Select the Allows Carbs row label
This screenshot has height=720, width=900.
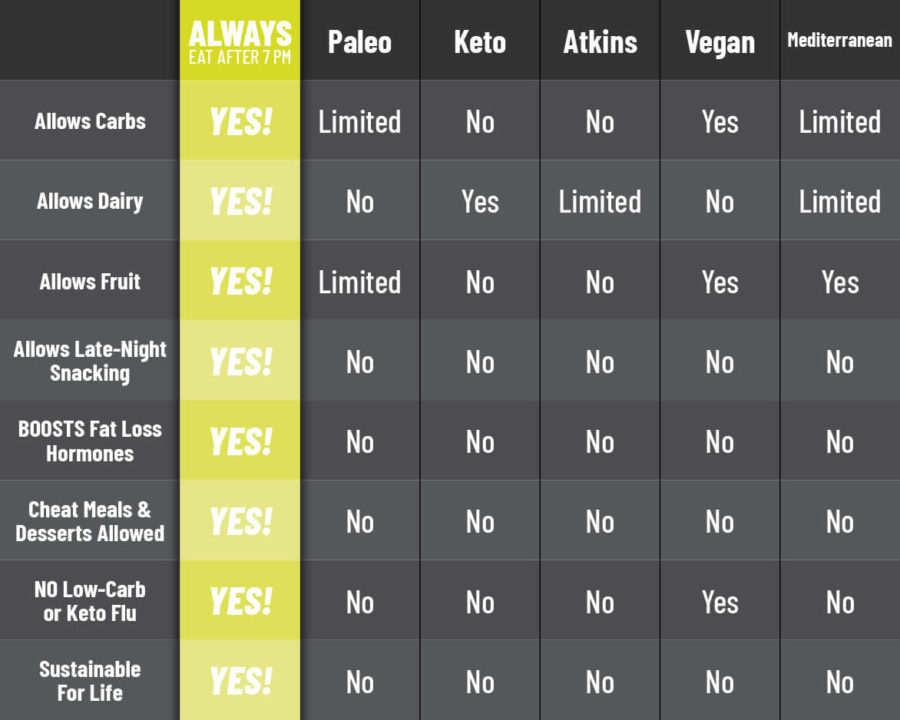point(90,122)
